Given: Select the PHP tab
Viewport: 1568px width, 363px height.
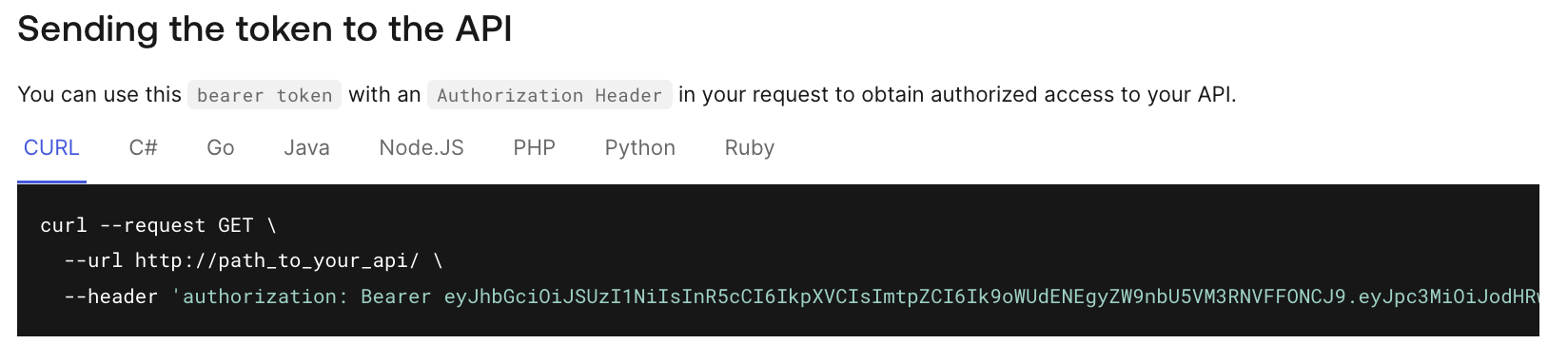Looking at the screenshot, I should pos(535,148).
